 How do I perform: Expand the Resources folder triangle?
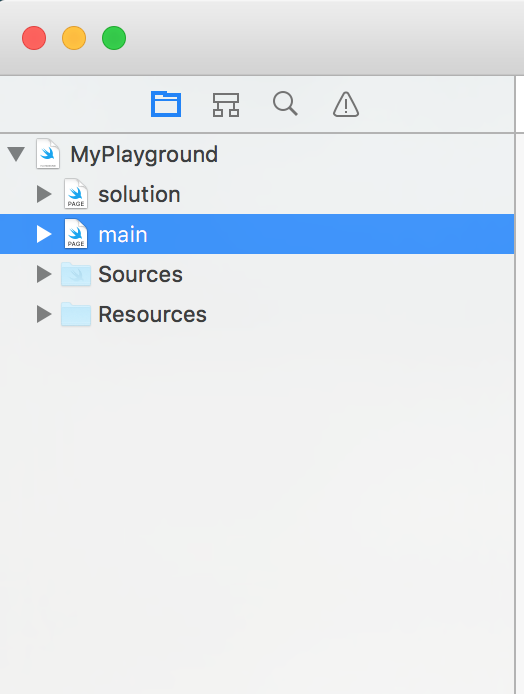(x=44, y=314)
